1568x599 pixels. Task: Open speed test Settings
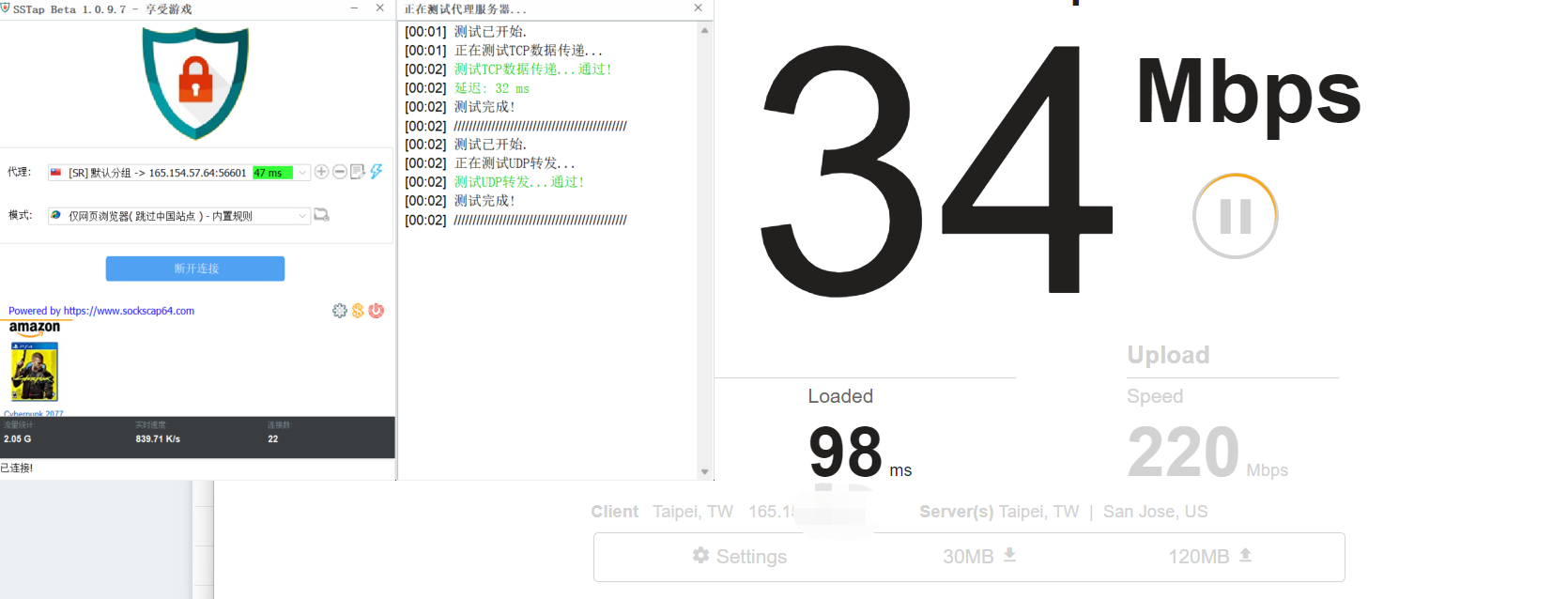(740, 557)
